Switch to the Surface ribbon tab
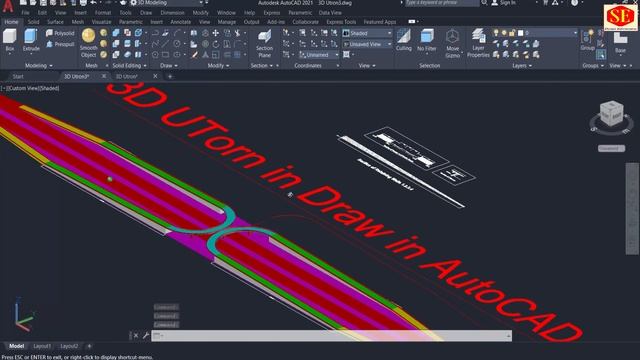 tap(55, 22)
